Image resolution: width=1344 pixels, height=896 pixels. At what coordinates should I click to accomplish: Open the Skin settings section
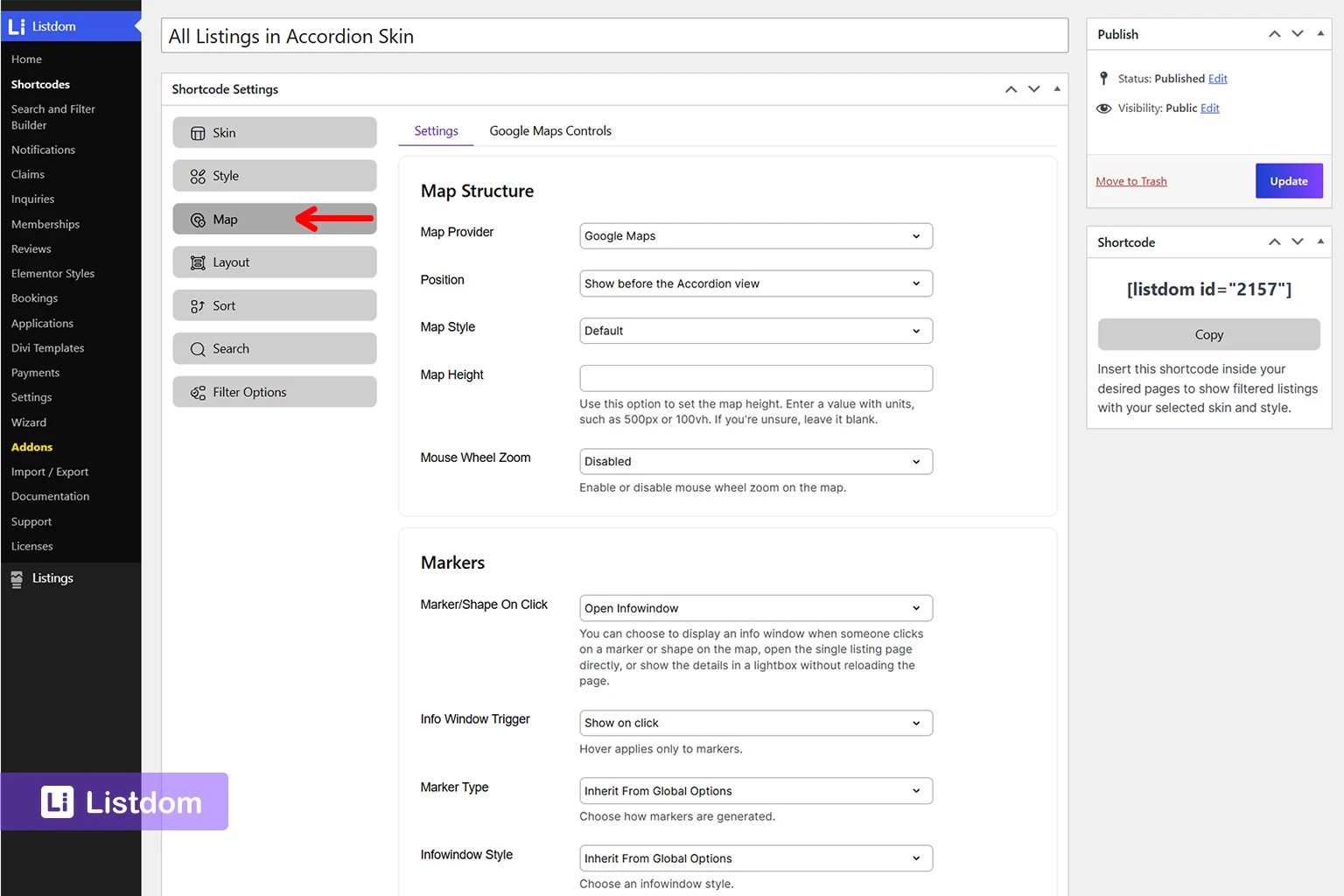coord(275,133)
